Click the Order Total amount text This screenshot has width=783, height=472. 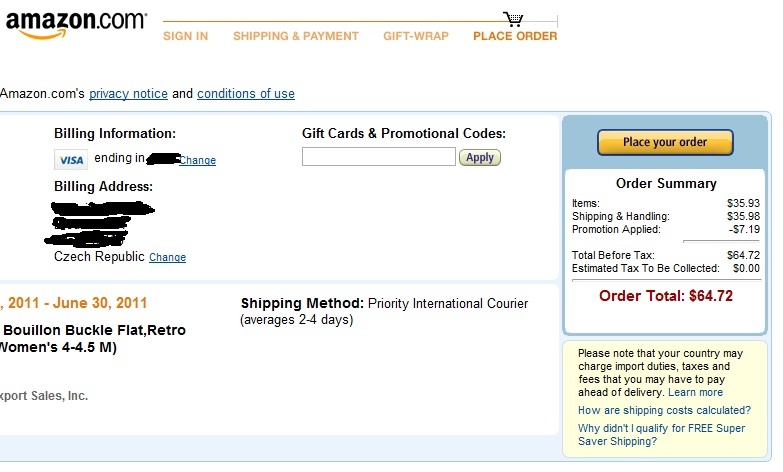[x=665, y=295]
